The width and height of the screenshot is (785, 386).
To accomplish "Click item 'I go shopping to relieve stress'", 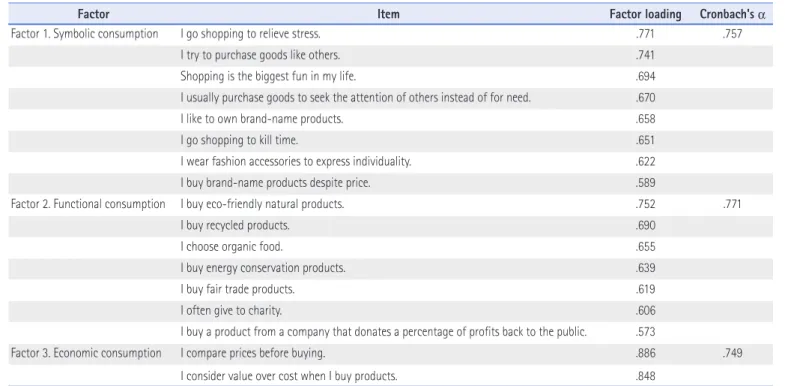I will (x=250, y=34).
